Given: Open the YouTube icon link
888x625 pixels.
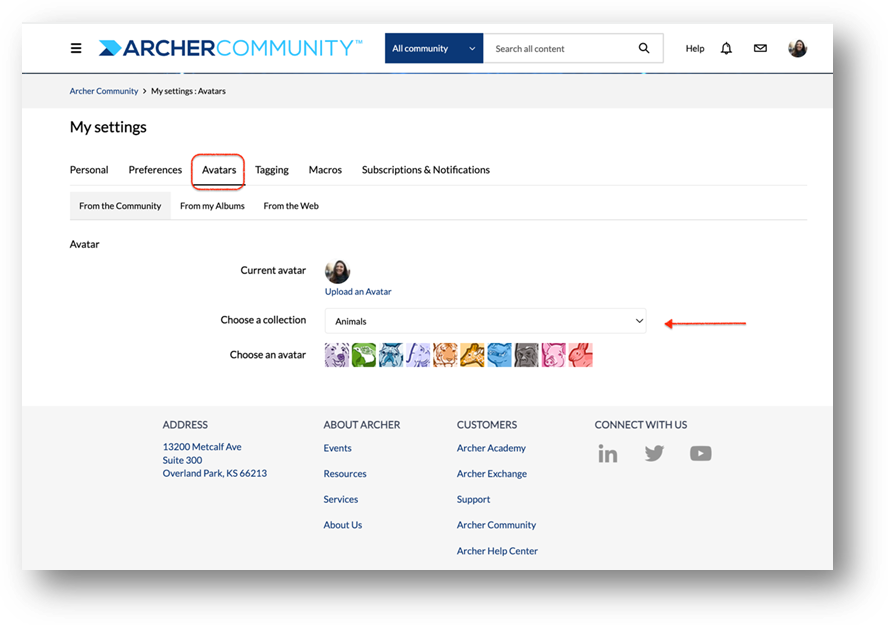Looking at the screenshot, I should pos(701,453).
